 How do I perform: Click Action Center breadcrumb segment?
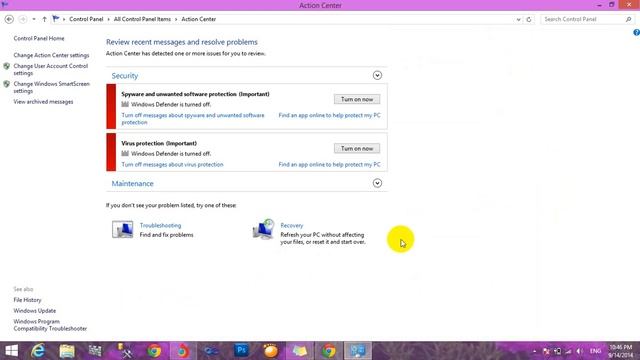pos(198,19)
